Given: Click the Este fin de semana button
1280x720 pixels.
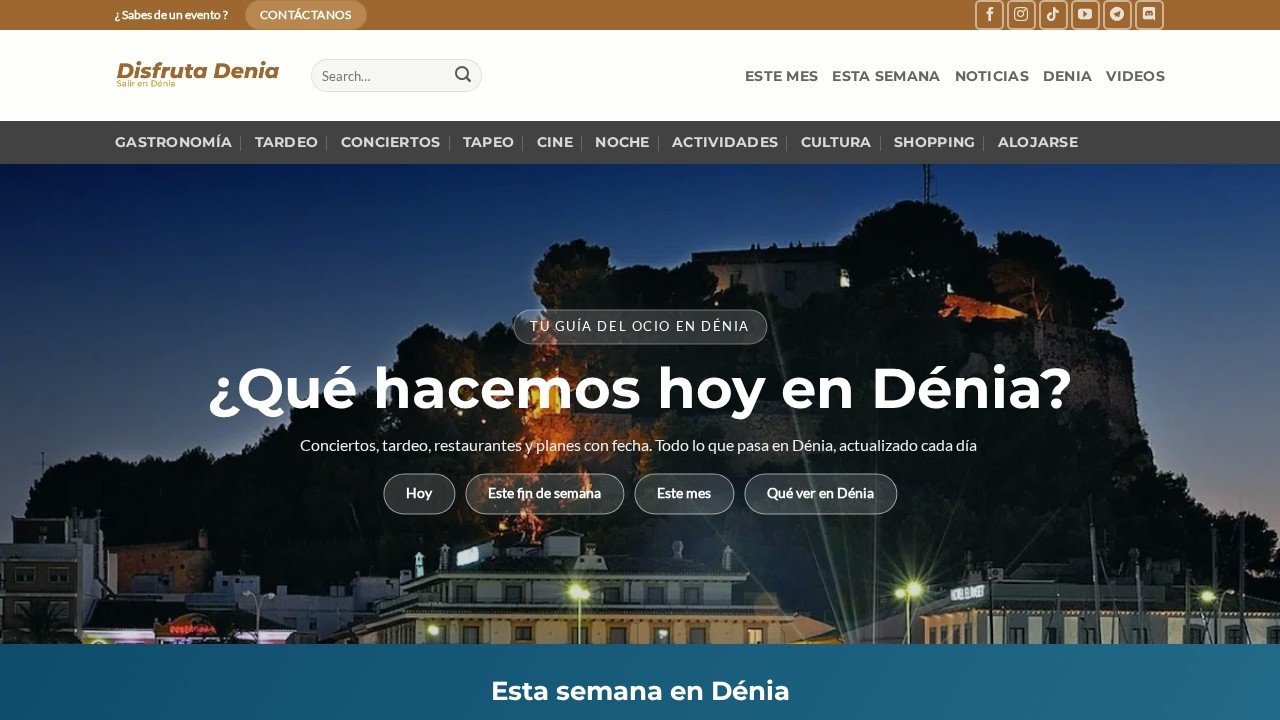Looking at the screenshot, I should [x=545, y=494].
